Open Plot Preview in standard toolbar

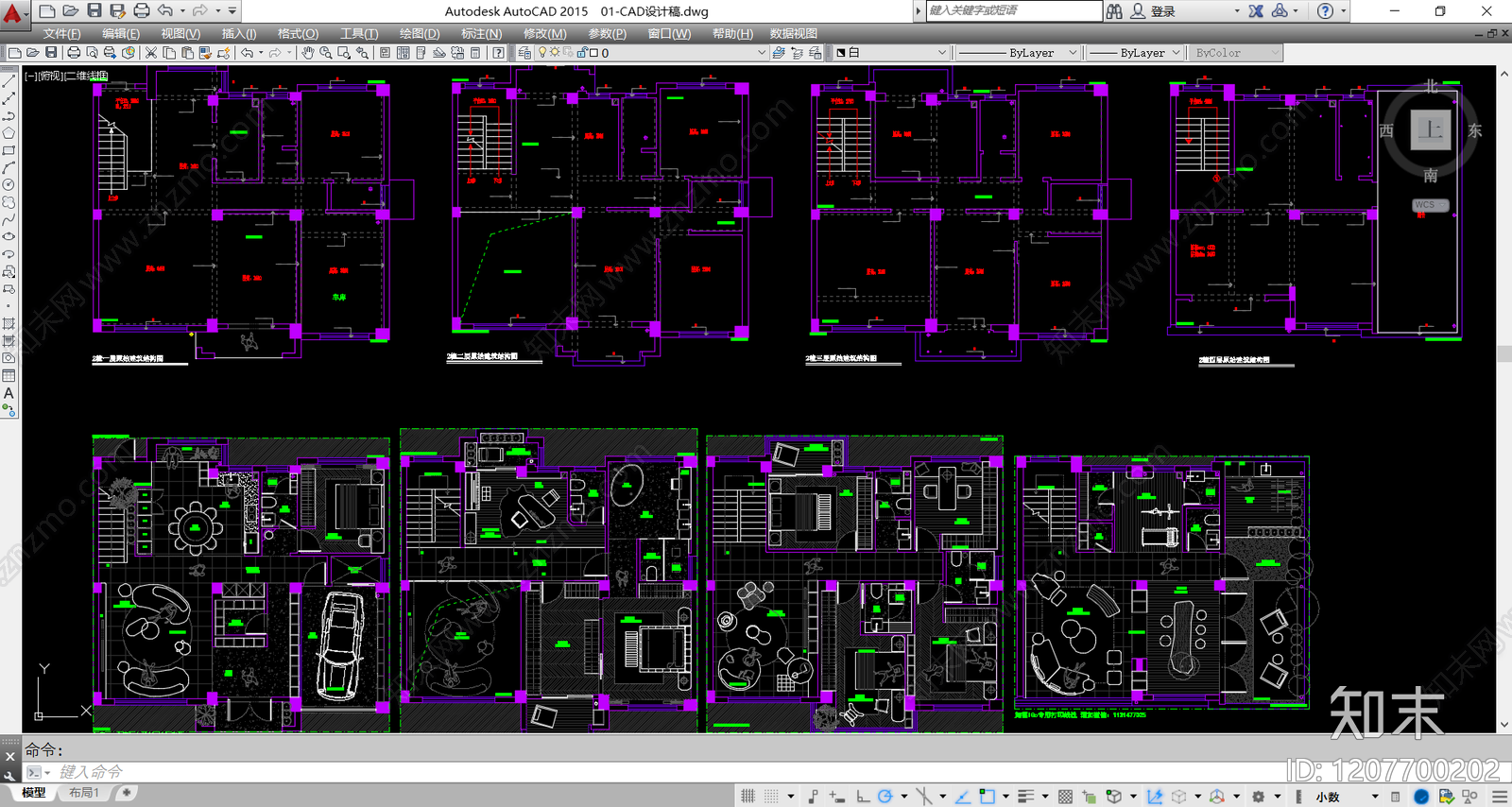(92, 53)
